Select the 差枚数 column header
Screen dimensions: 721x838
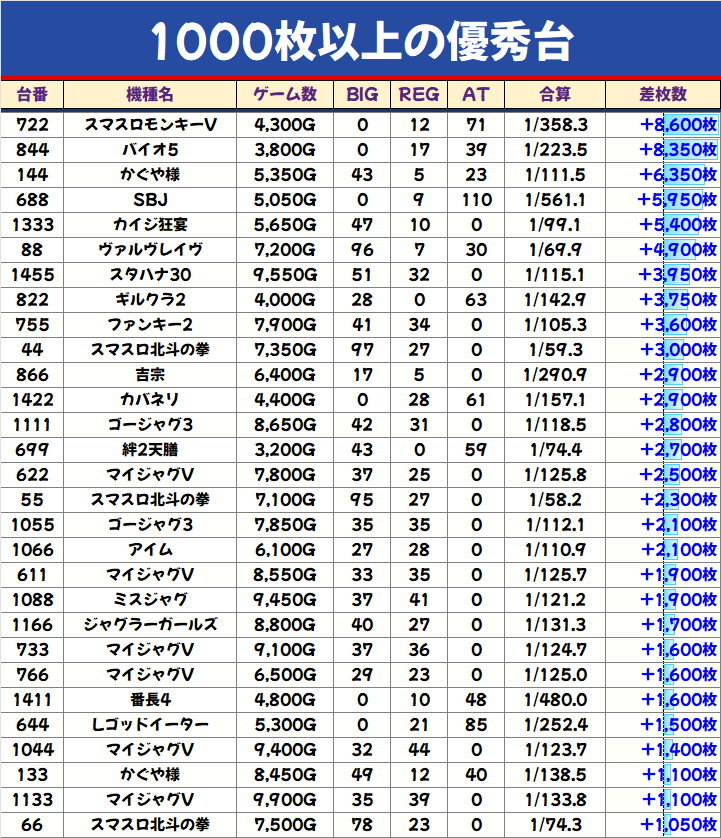tap(663, 95)
